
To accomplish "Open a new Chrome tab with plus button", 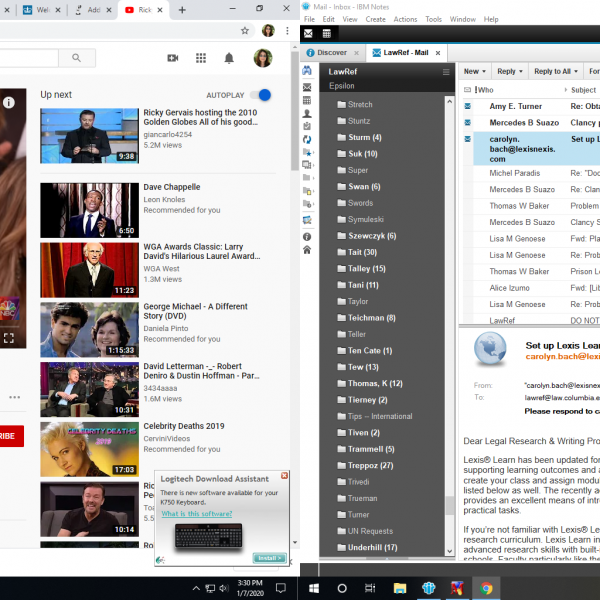I will point(182,10).
